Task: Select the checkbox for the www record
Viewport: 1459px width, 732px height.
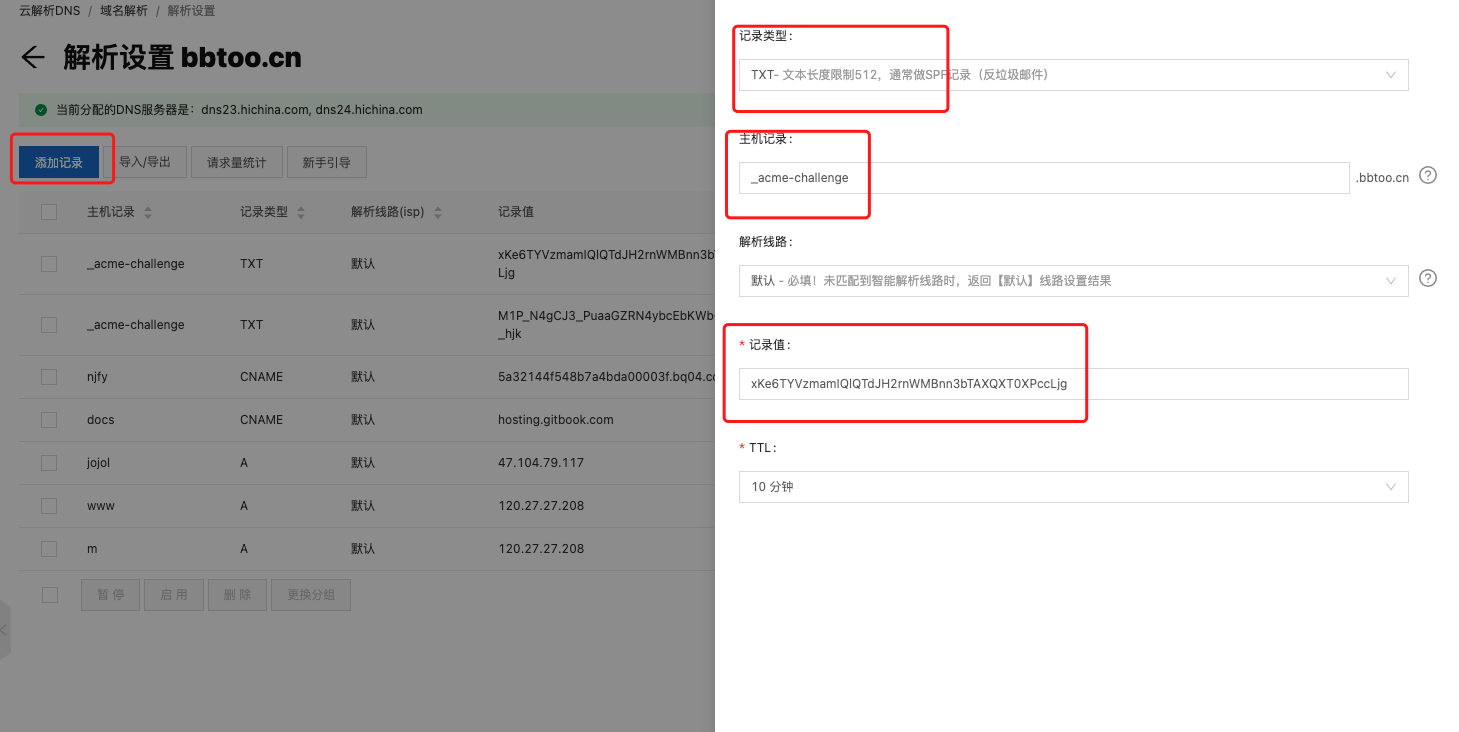Action: (x=49, y=506)
